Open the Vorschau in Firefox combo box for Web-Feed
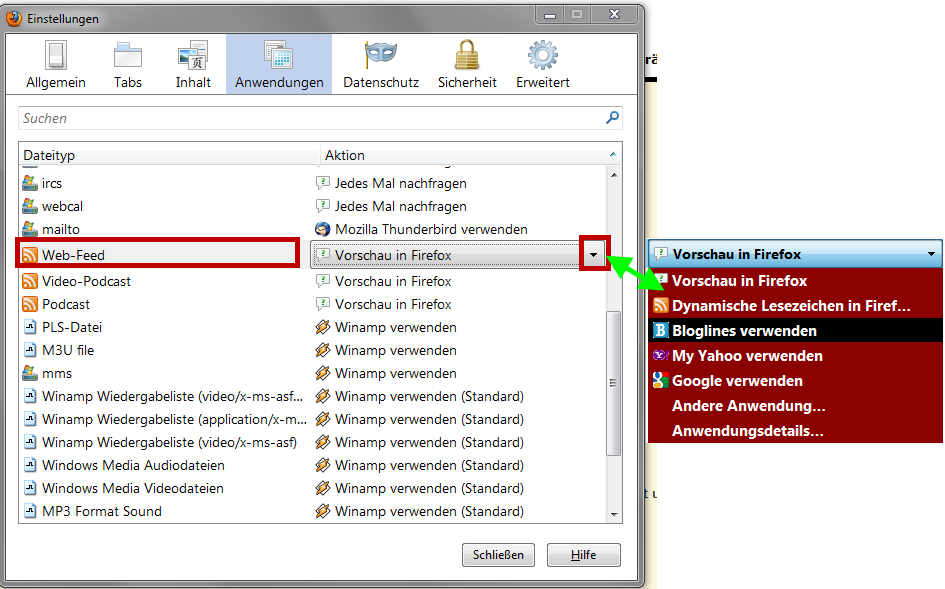Screen dimensions: 945x589 pyautogui.click(x=458, y=254)
